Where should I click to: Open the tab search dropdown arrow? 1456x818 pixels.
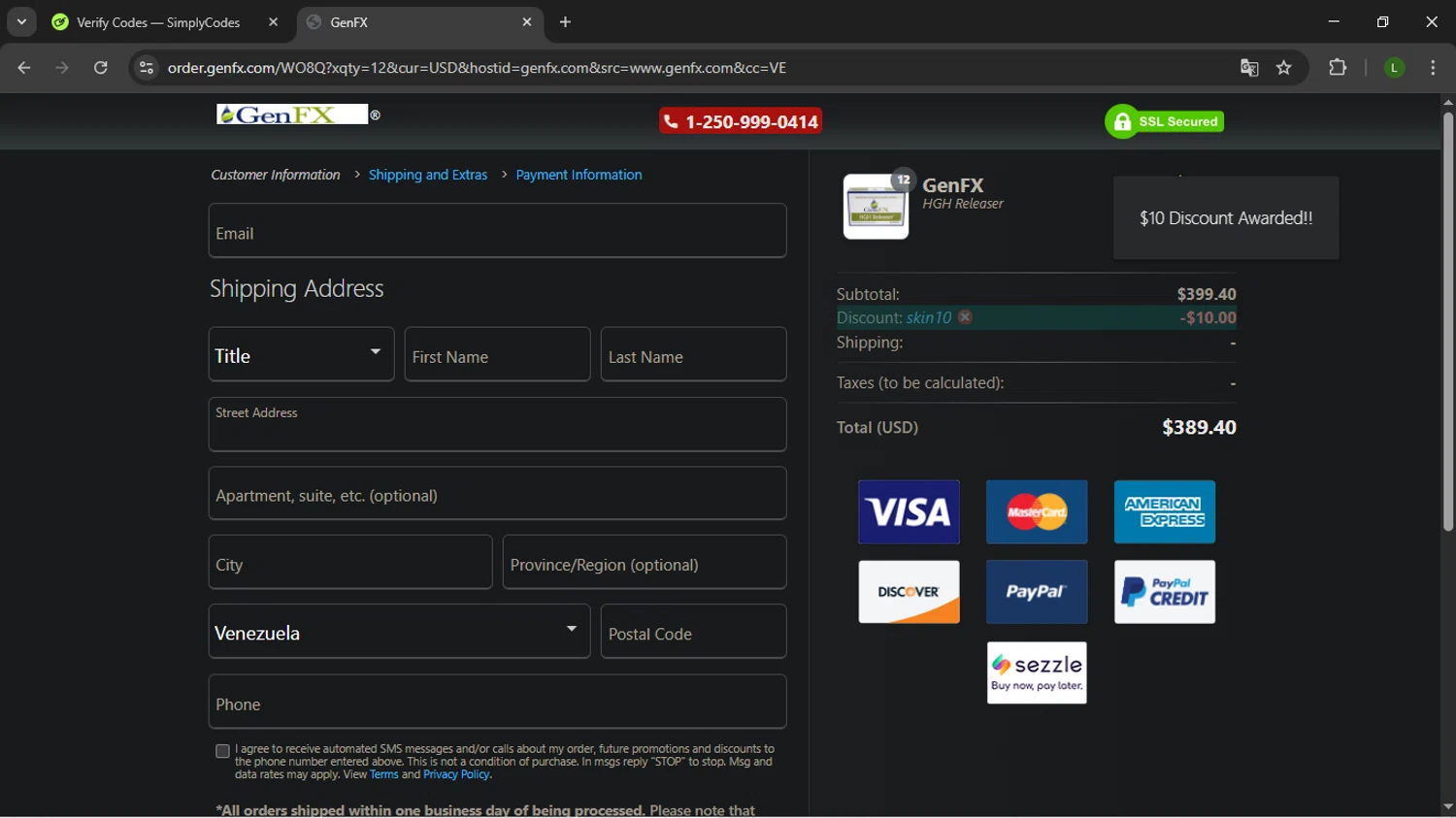click(x=21, y=21)
